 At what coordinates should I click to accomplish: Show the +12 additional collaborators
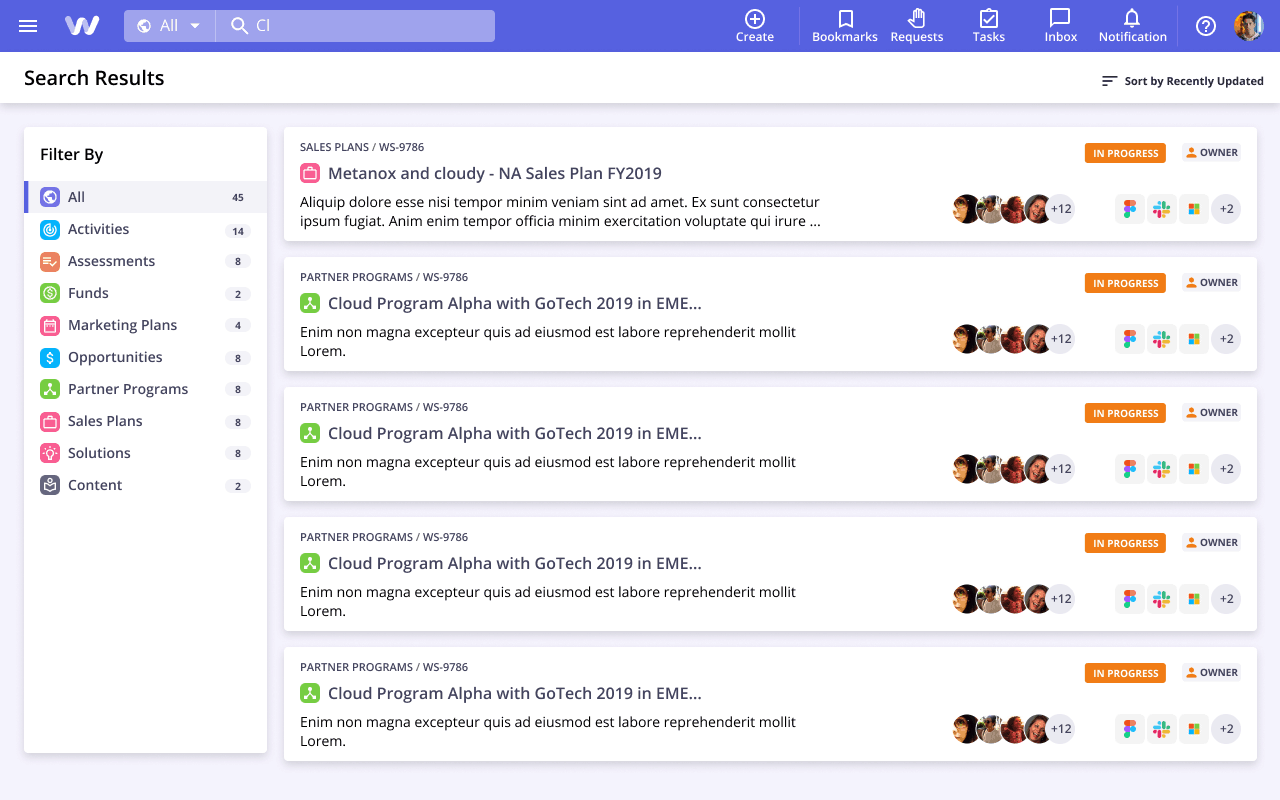(x=1060, y=208)
